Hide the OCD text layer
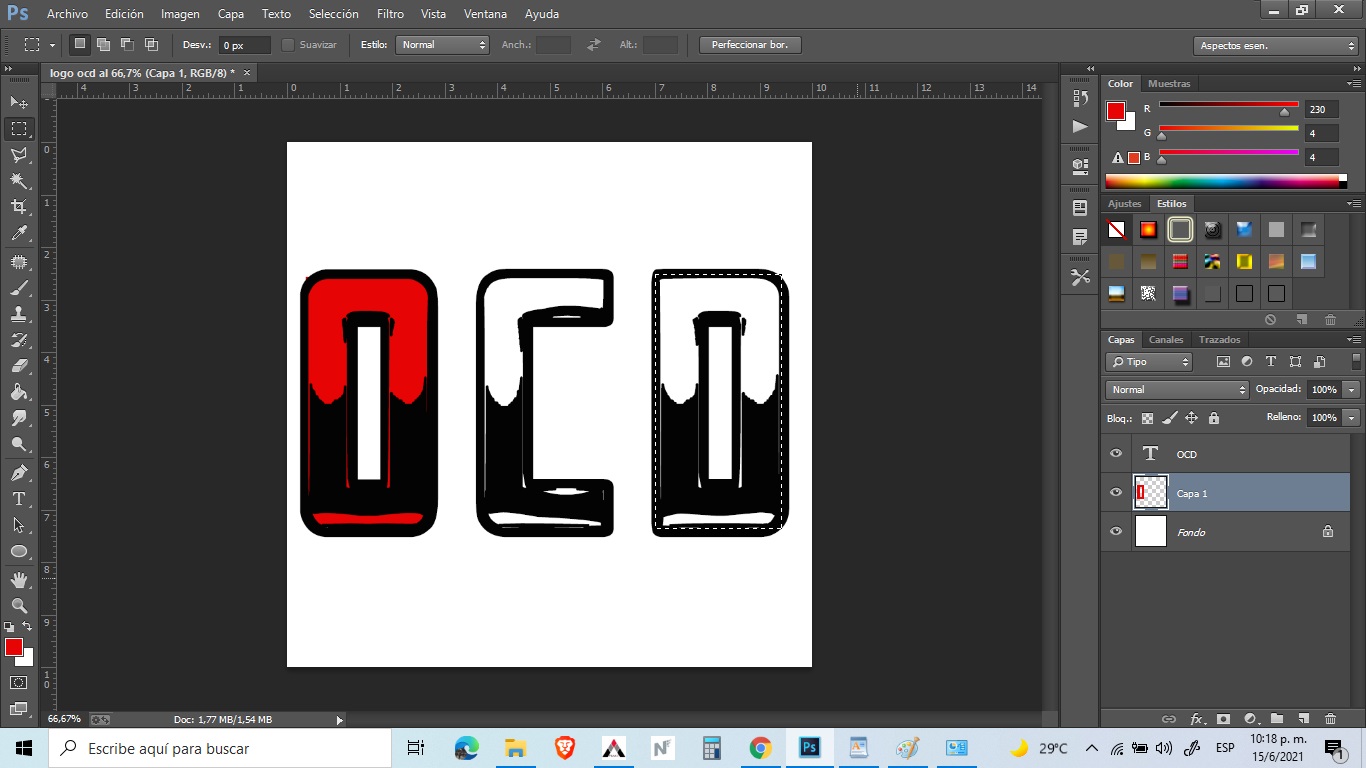1366x768 pixels. pos(1116,454)
